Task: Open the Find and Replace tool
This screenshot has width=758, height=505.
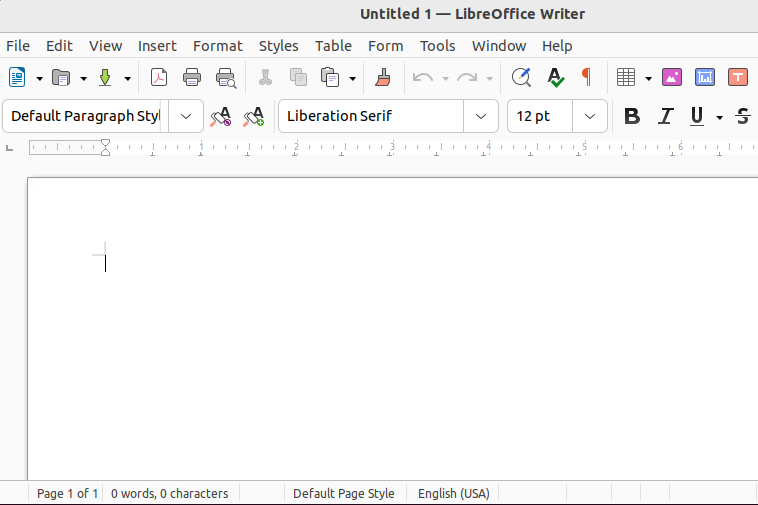Action: point(520,77)
